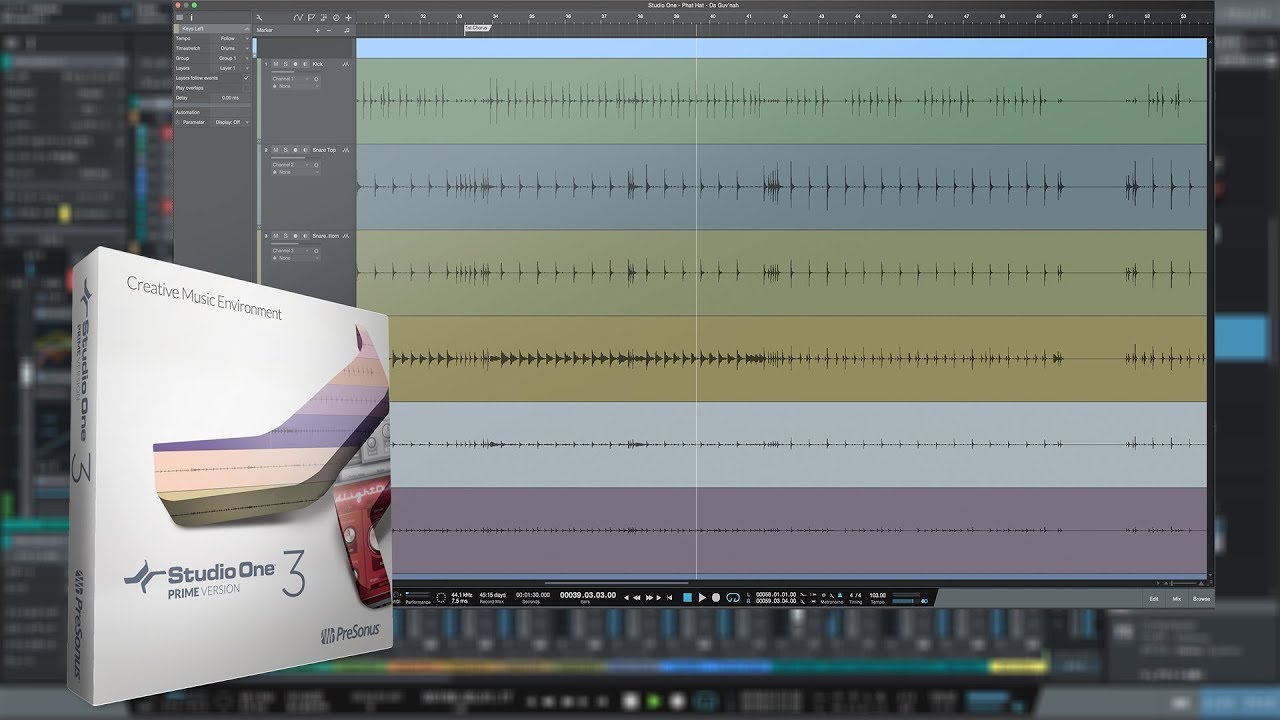Click the tempo track clock icon
This screenshot has height=720, width=1280.
(x=336, y=17)
